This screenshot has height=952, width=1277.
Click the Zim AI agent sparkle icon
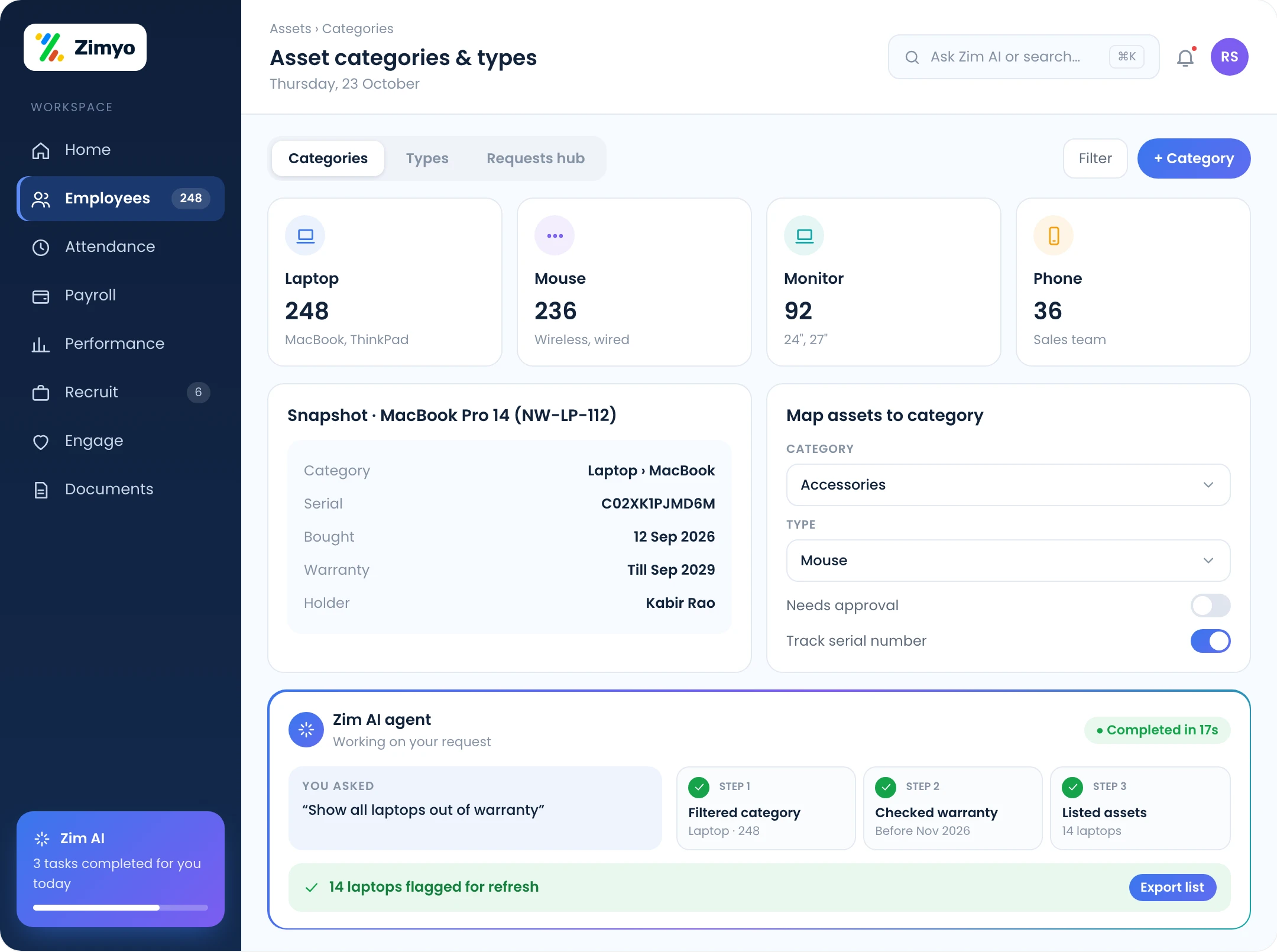coord(306,730)
